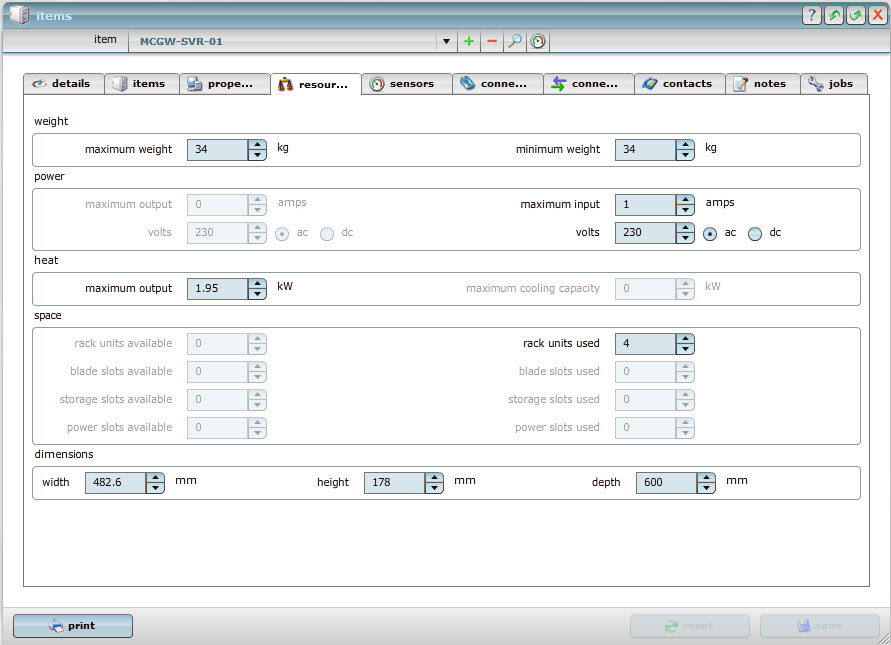Select ac for maximum input volts
The width and height of the screenshot is (891, 645).
pyautogui.click(x=711, y=233)
